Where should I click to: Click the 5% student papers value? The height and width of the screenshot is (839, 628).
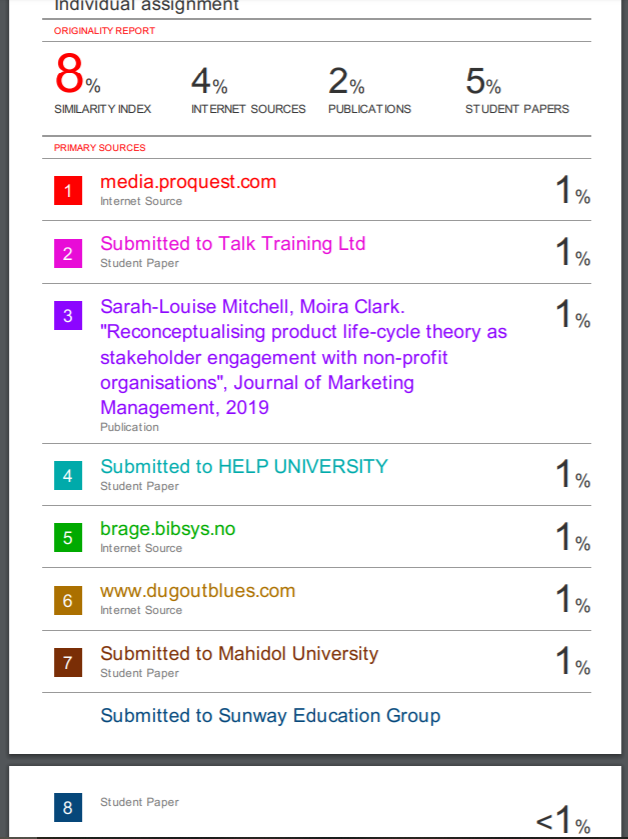tap(483, 80)
